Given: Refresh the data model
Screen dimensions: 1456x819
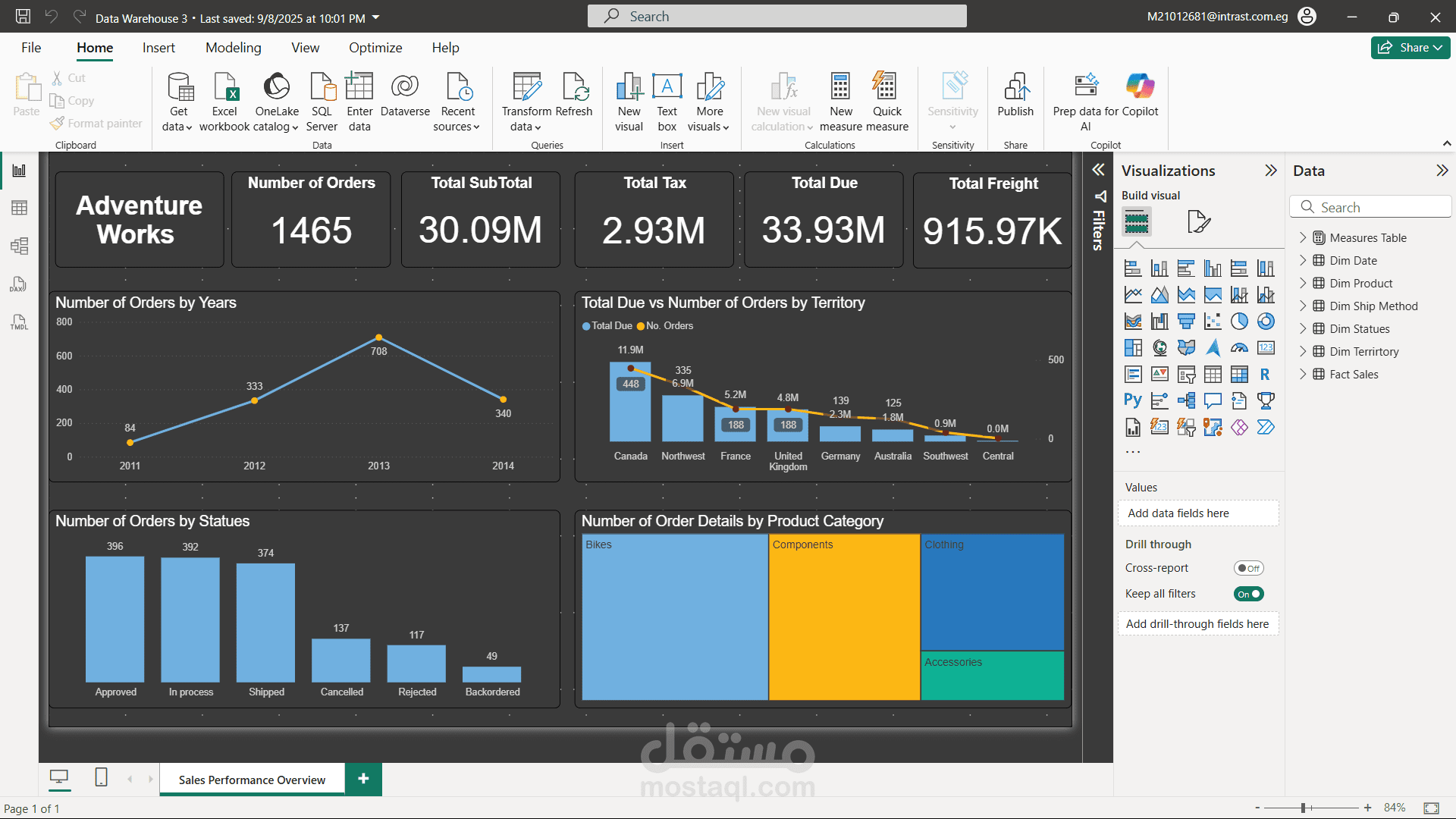Looking at the screenshot, I should [x=574, y=95].
